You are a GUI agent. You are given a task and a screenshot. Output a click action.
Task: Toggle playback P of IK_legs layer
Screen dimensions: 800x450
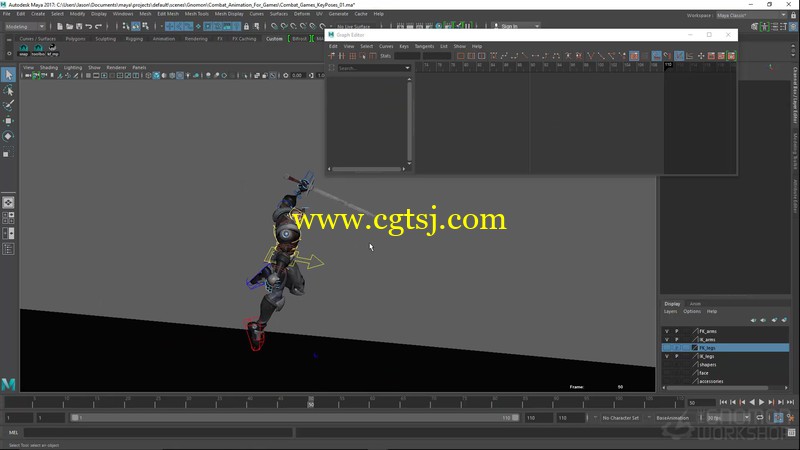pos(677,356)
